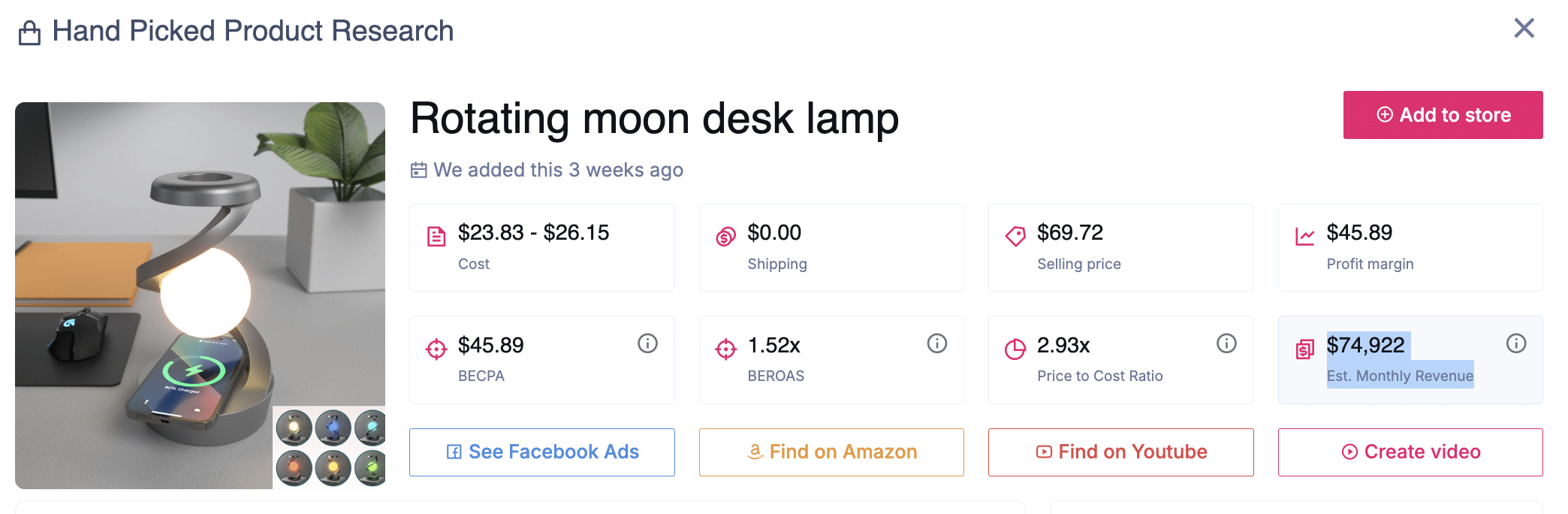Open the BECPA info tooltip
Viewport: 1568px width, 514px height.
[x=647, y=343]
